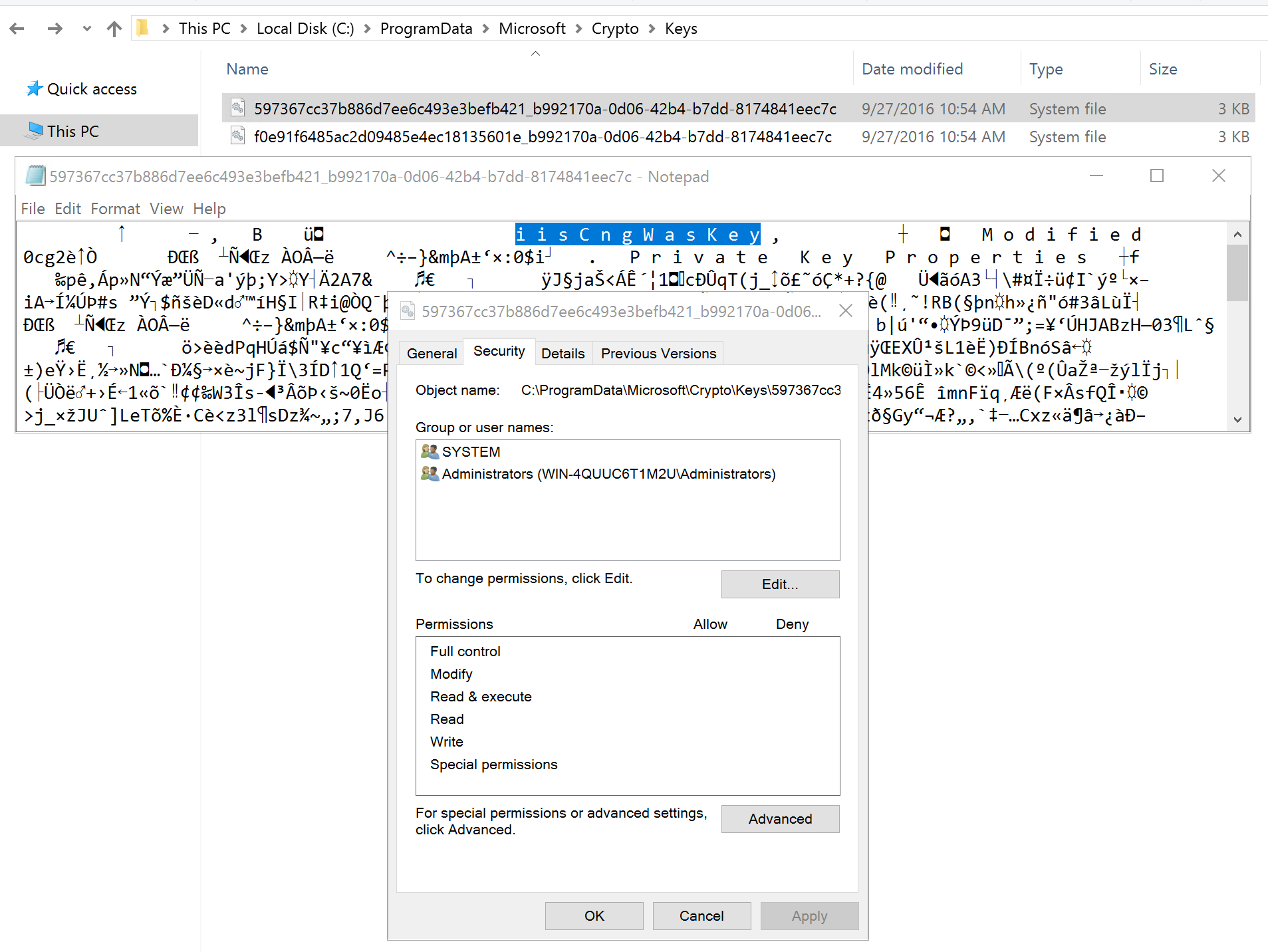The height and width of the screenshot is (952, 1268).
Task: Select file icon for 597367cc37b886d7 key file
Action: coord(237,107)
